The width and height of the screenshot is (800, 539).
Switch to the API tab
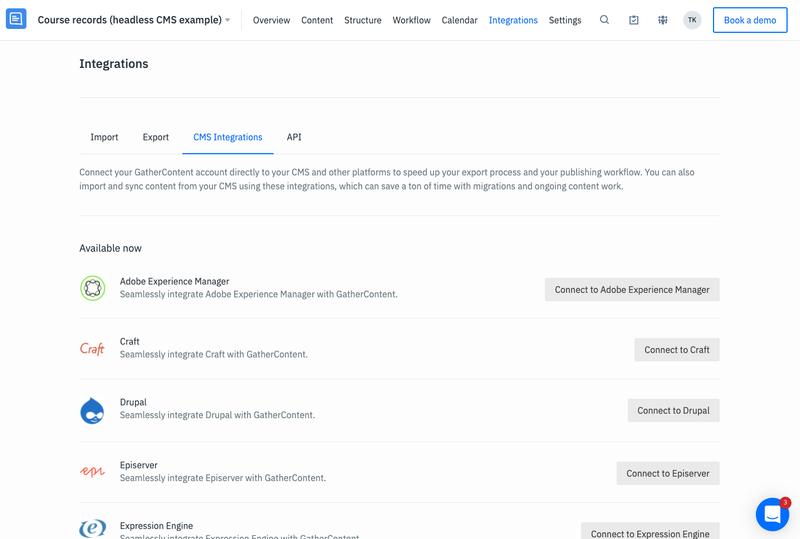(294, 137)
